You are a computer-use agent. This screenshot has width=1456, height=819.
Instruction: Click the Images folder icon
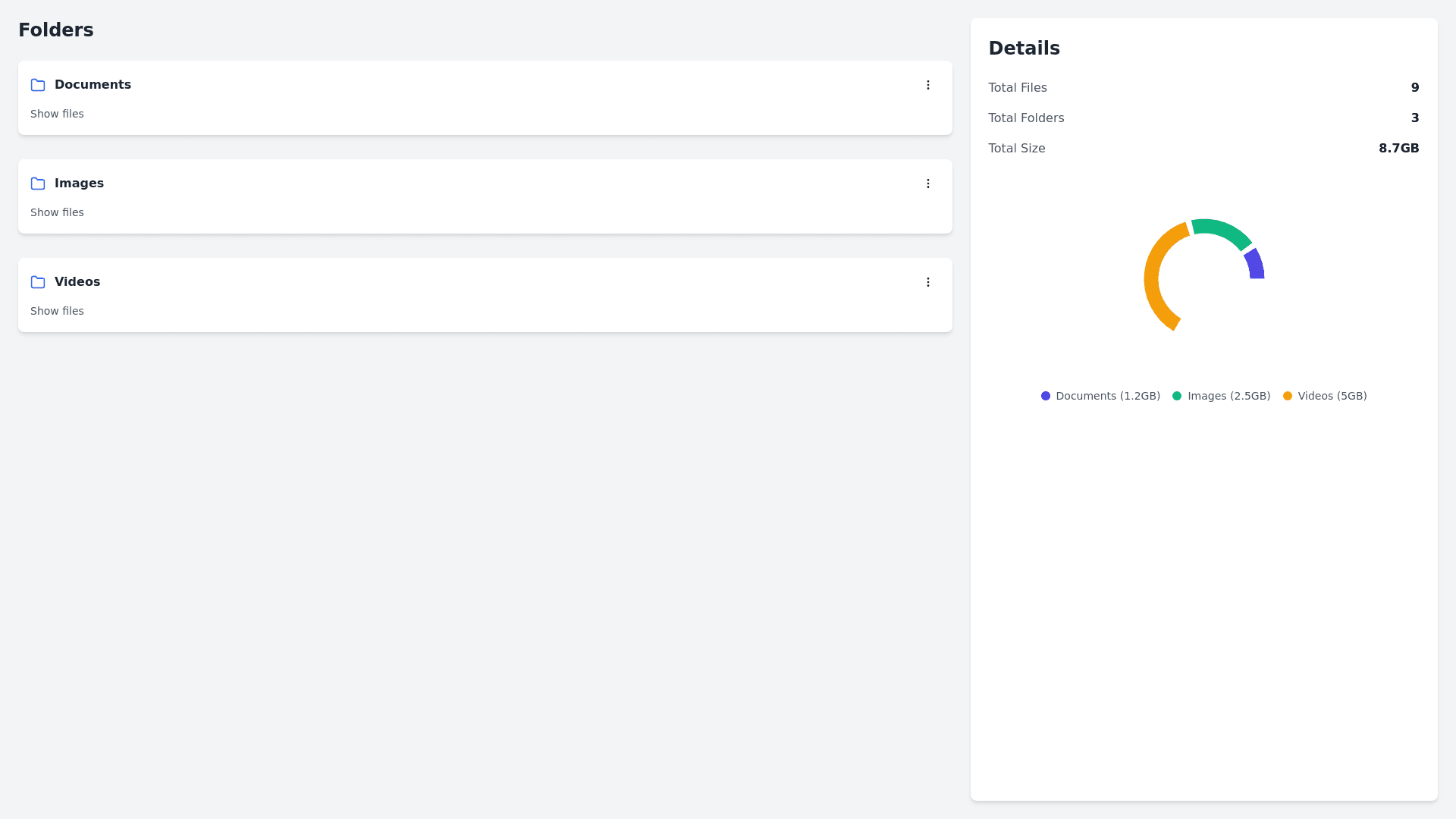[x=38, y=184]
